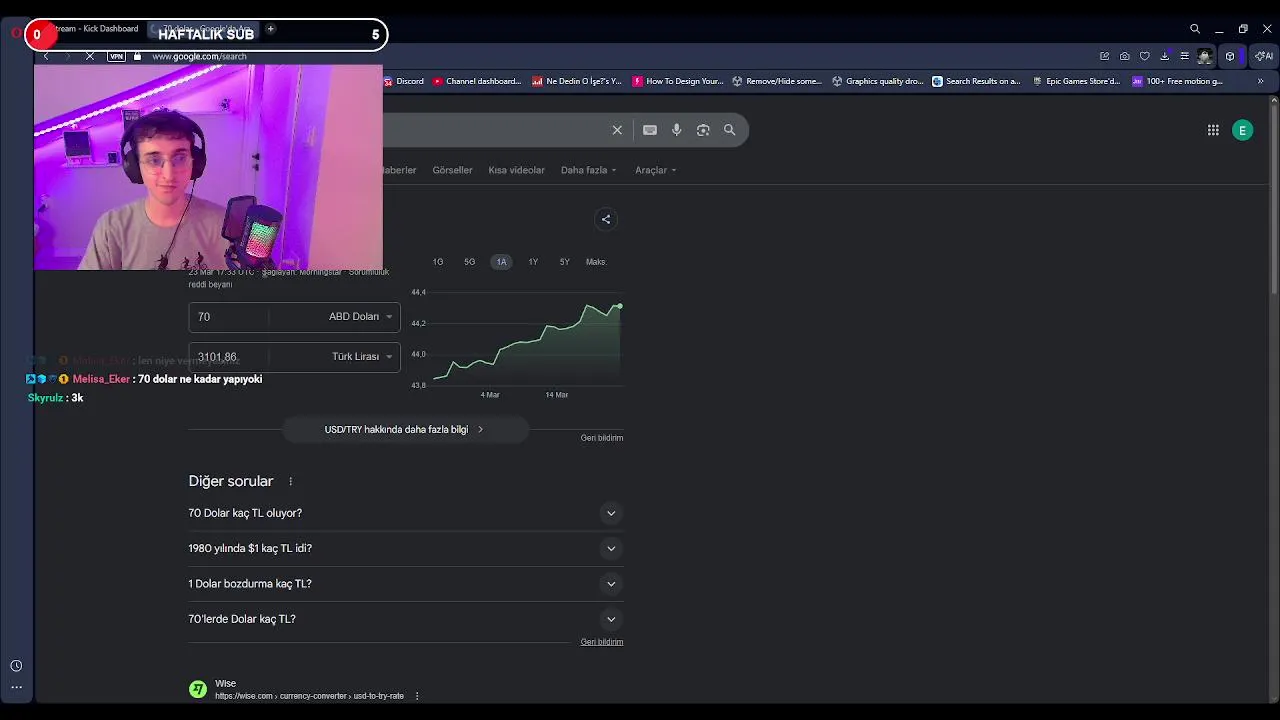Expand '1 Dolar bozdurma kaç TL?' question
Image resolution: width=1280 pixels, height=720 pixels.
405,584
